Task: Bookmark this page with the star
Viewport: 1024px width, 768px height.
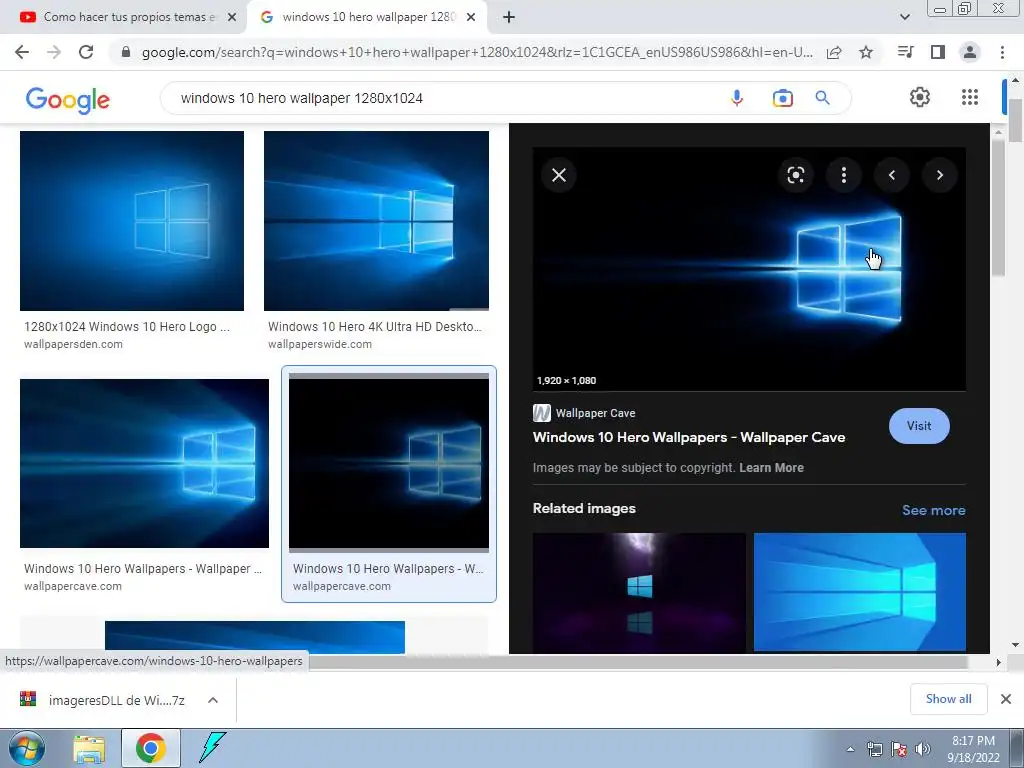Action: tap(866, 52)
